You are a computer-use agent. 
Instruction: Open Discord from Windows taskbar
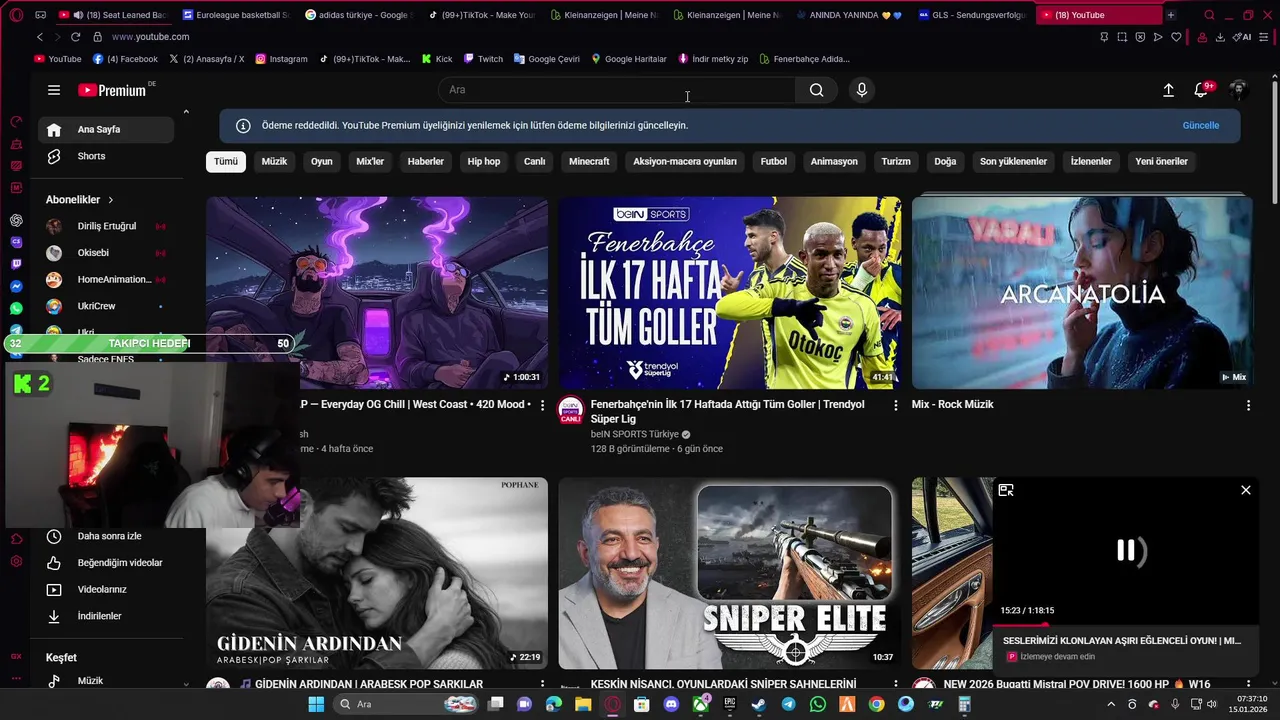(671, 704)
